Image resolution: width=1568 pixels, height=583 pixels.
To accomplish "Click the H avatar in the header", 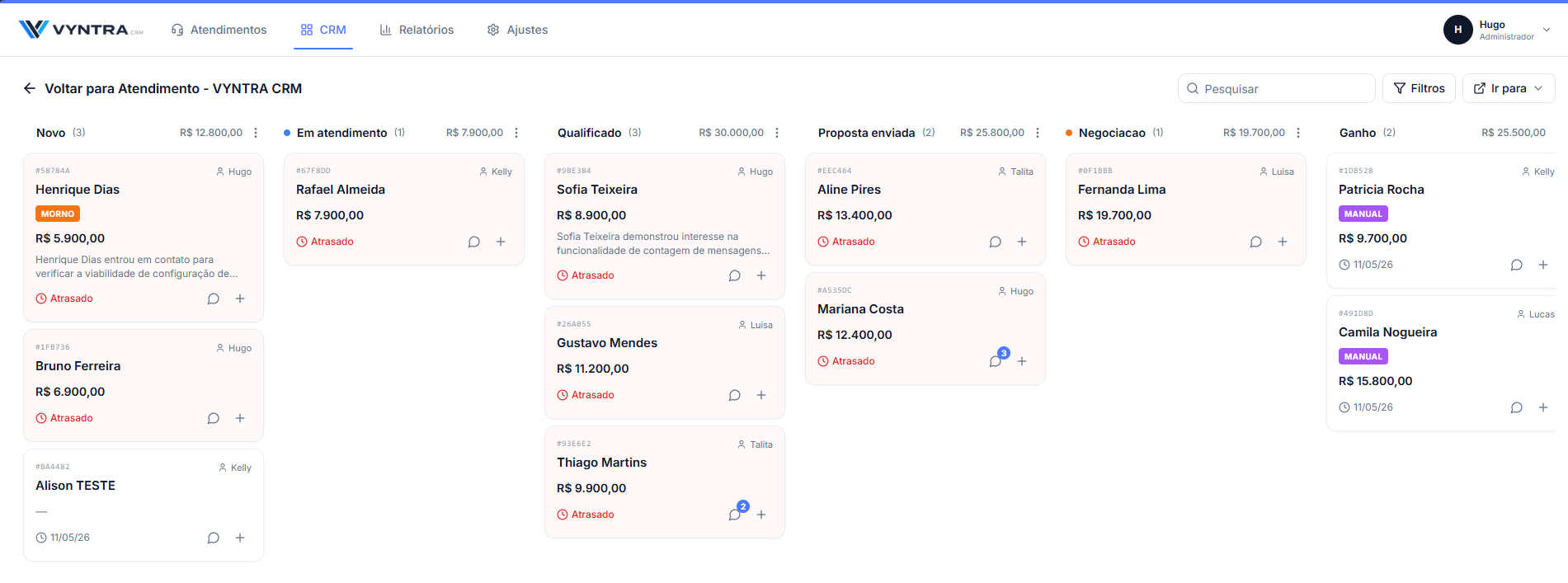I will pos(1458,30).
